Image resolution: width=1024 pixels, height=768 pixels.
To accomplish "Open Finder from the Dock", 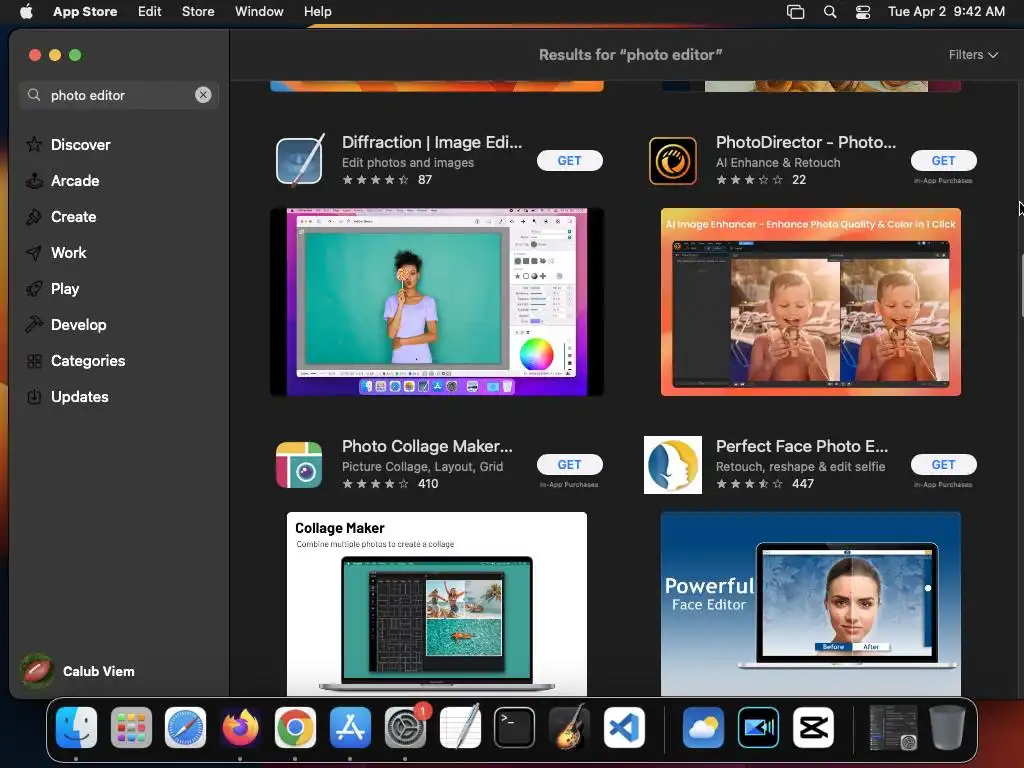I will (76, 728).
